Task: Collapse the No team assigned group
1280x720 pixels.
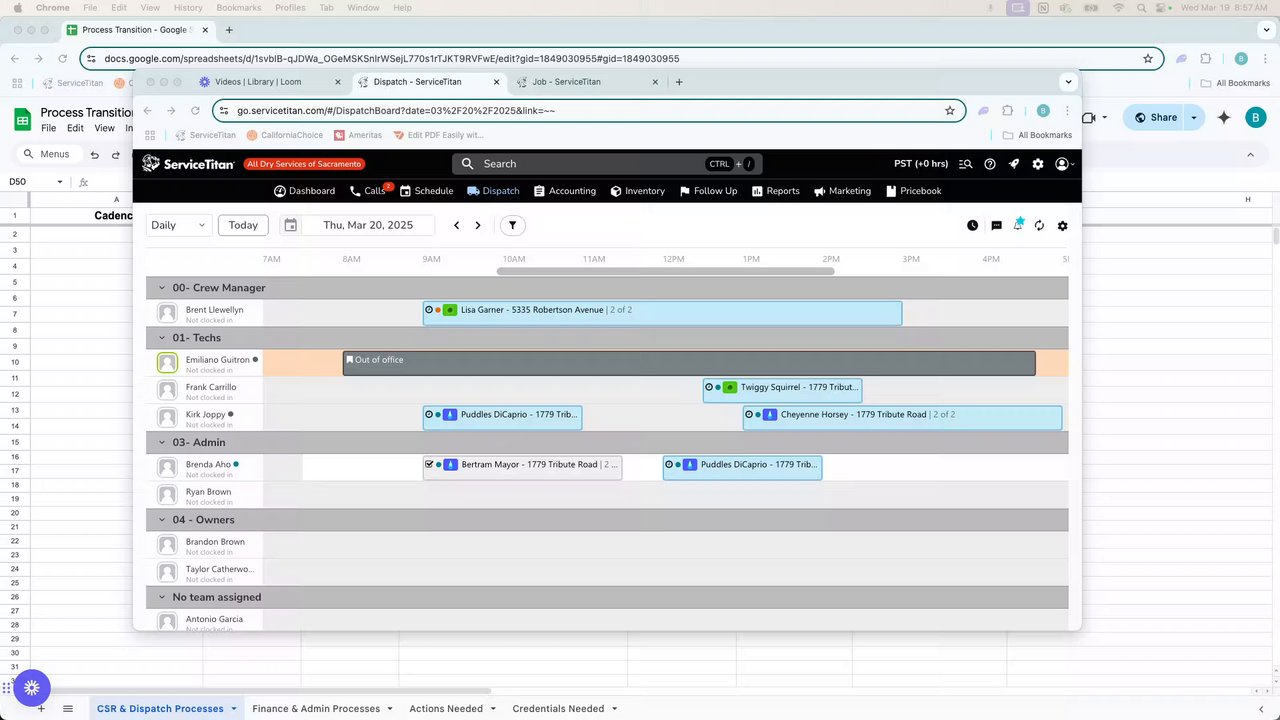Action: [161, 597]
